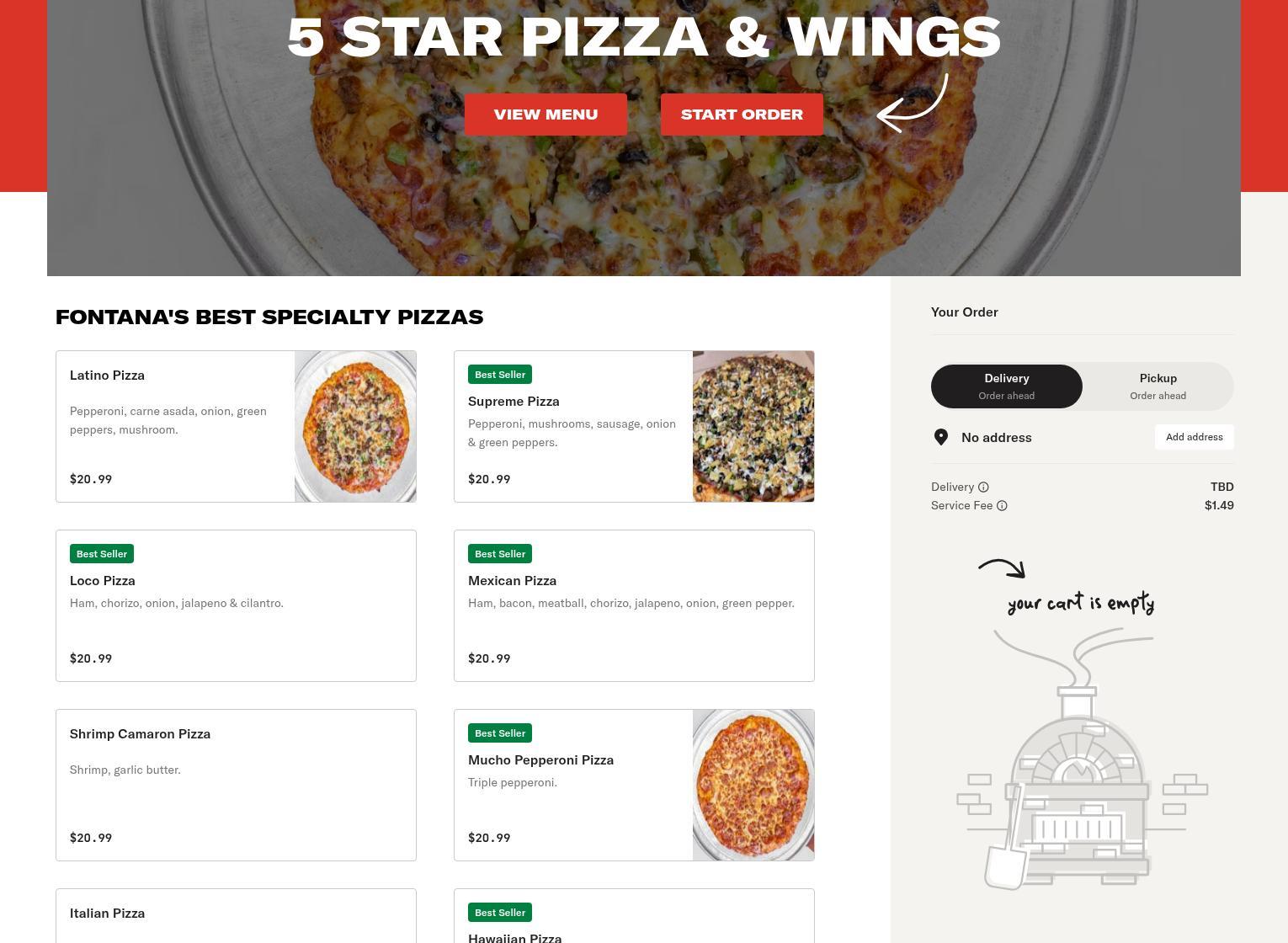Image resolution: width=1288 pixels, height=943 pixels.
Task: Select the Delivery order option
Action: (1007, 386)
